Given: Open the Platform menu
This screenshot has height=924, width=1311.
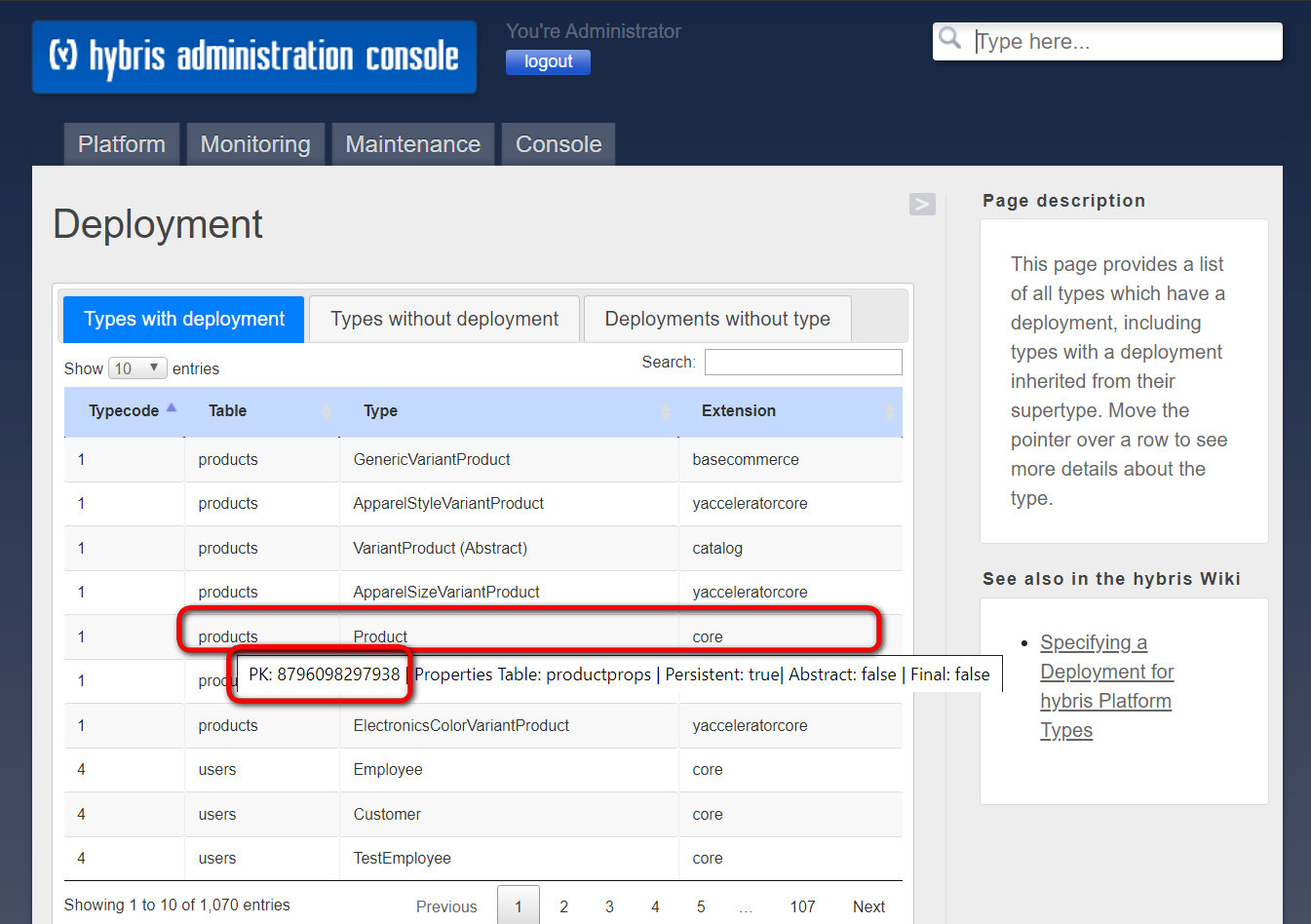Looking at the screenshot, I should point(122,144).
